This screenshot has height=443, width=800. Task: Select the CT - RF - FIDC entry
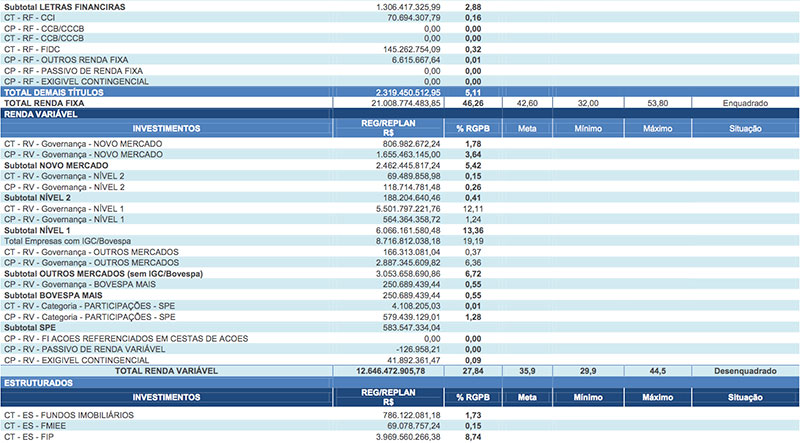tap(32, 48)
